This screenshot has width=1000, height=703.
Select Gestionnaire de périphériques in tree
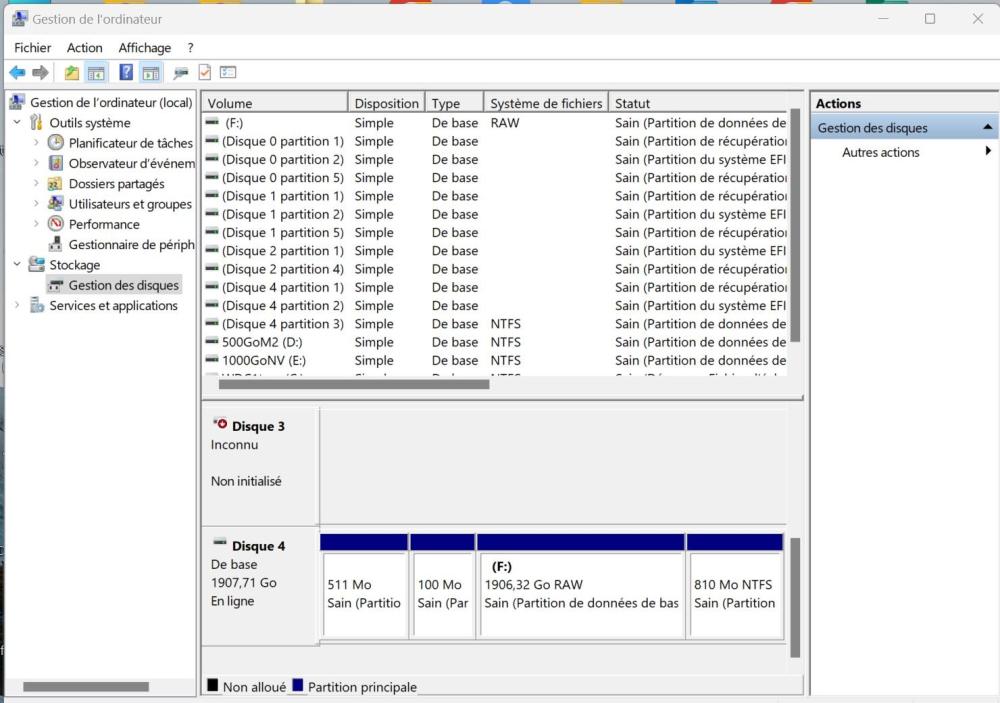click(x=130, y=245)
